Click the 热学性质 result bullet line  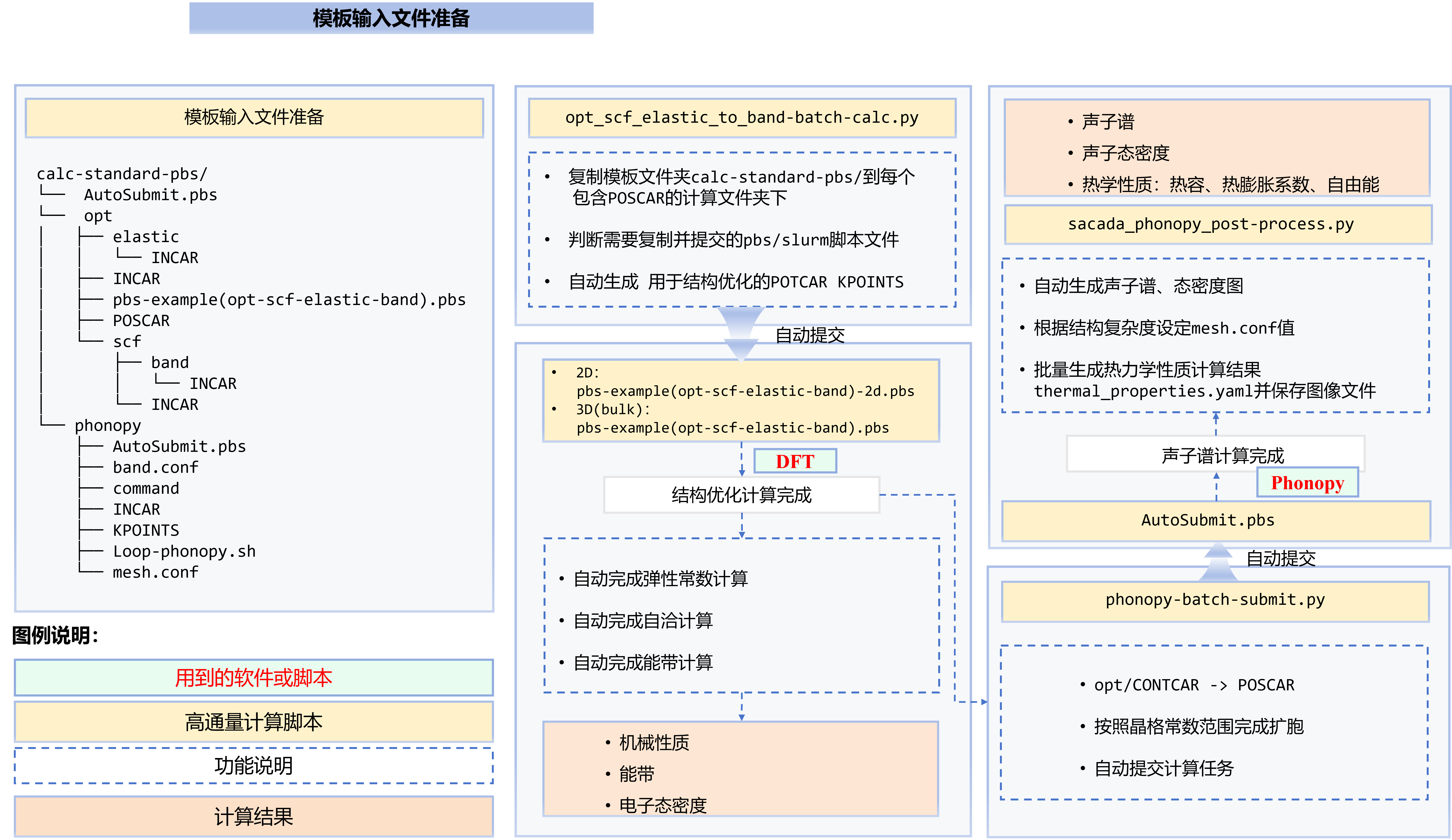(x=1231, y=184)
